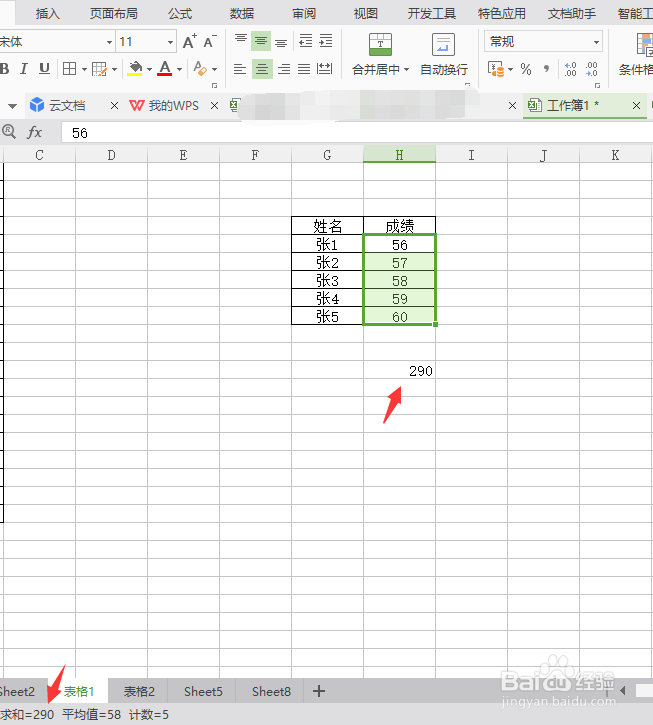The width and height of the screenshot is (653, 725).
Task: Select cell containing 290
Action: (400, 370)
